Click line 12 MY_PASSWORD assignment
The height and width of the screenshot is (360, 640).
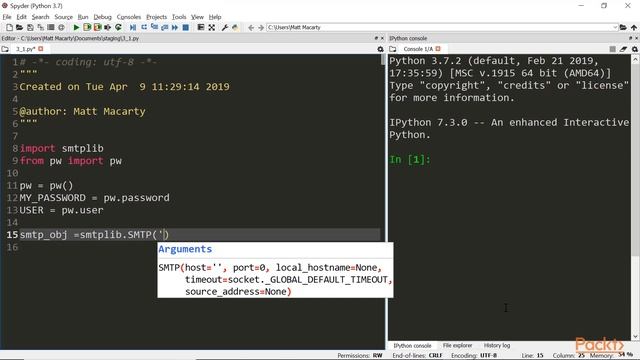pos(94,198)
